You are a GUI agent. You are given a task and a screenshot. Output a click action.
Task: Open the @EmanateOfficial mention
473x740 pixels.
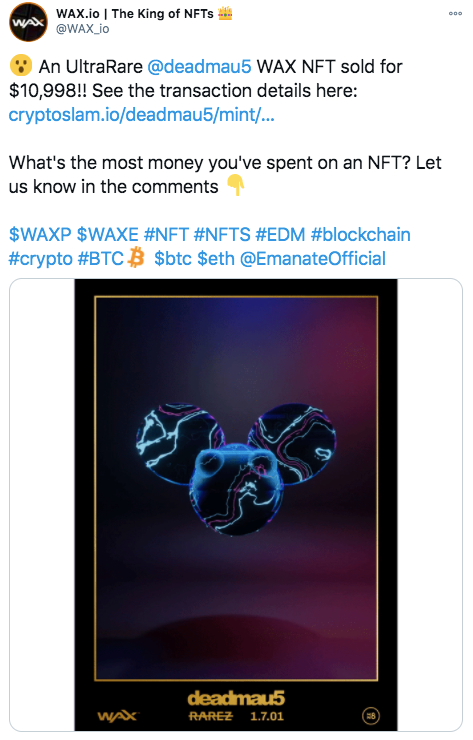point(313,259)
